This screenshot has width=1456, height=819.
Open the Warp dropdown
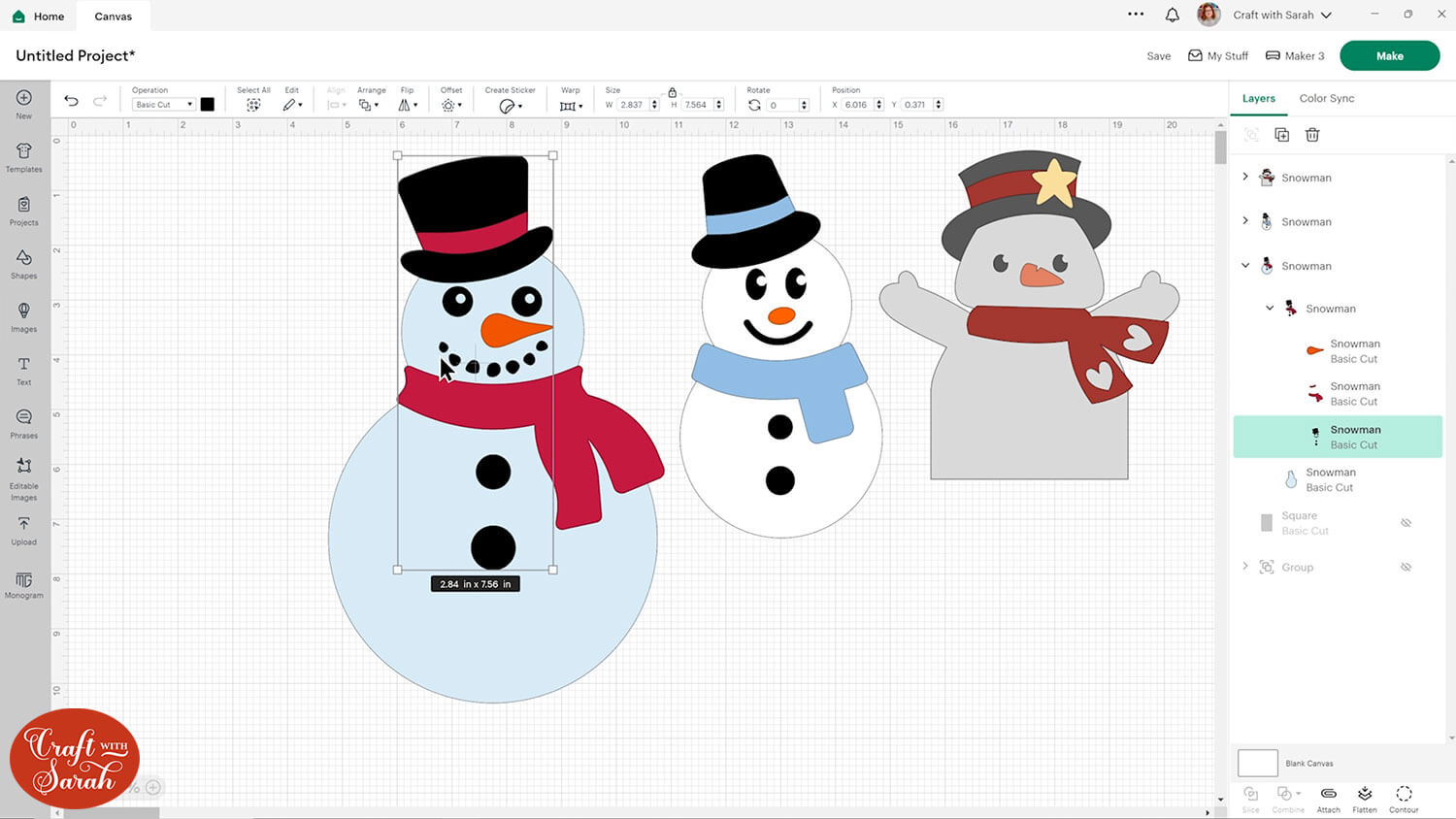pos(571,105)
